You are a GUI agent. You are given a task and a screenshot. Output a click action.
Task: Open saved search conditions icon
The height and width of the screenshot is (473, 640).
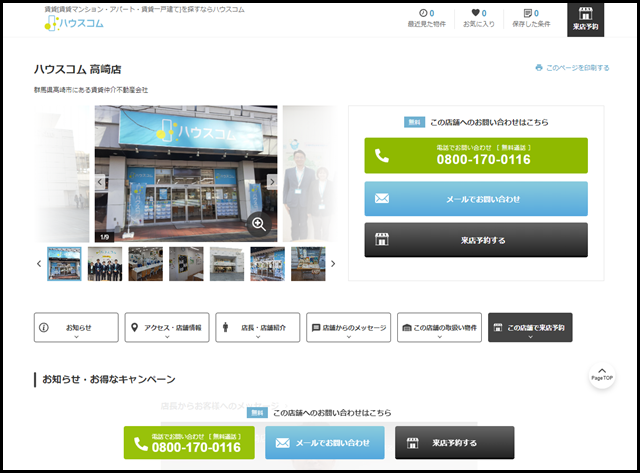pos(528,13)
